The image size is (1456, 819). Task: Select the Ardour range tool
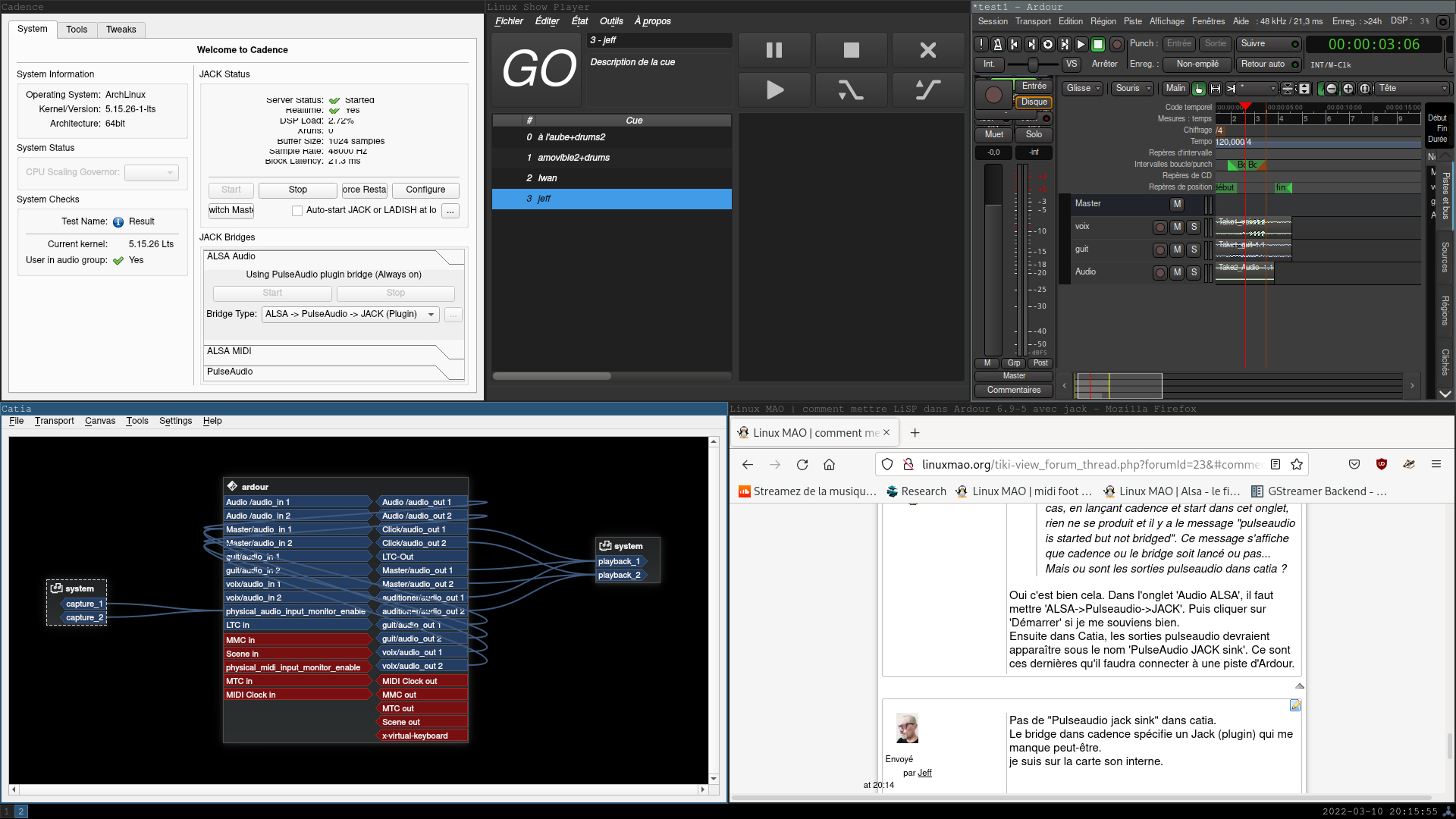tap(1216, 89)
